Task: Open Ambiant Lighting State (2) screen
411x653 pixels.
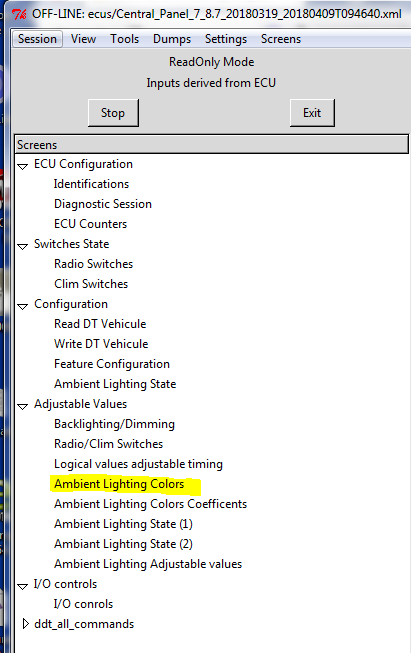Action: [123, 544]
